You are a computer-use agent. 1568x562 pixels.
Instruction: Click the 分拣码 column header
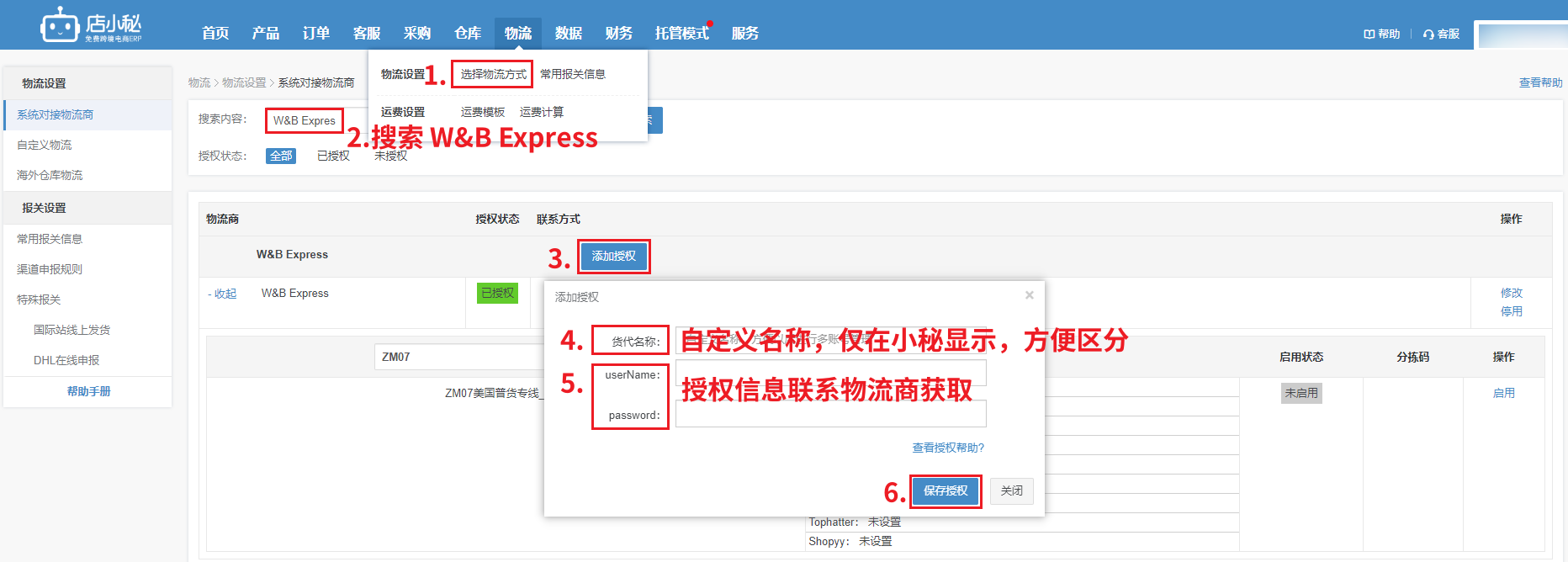[1413, 357]
